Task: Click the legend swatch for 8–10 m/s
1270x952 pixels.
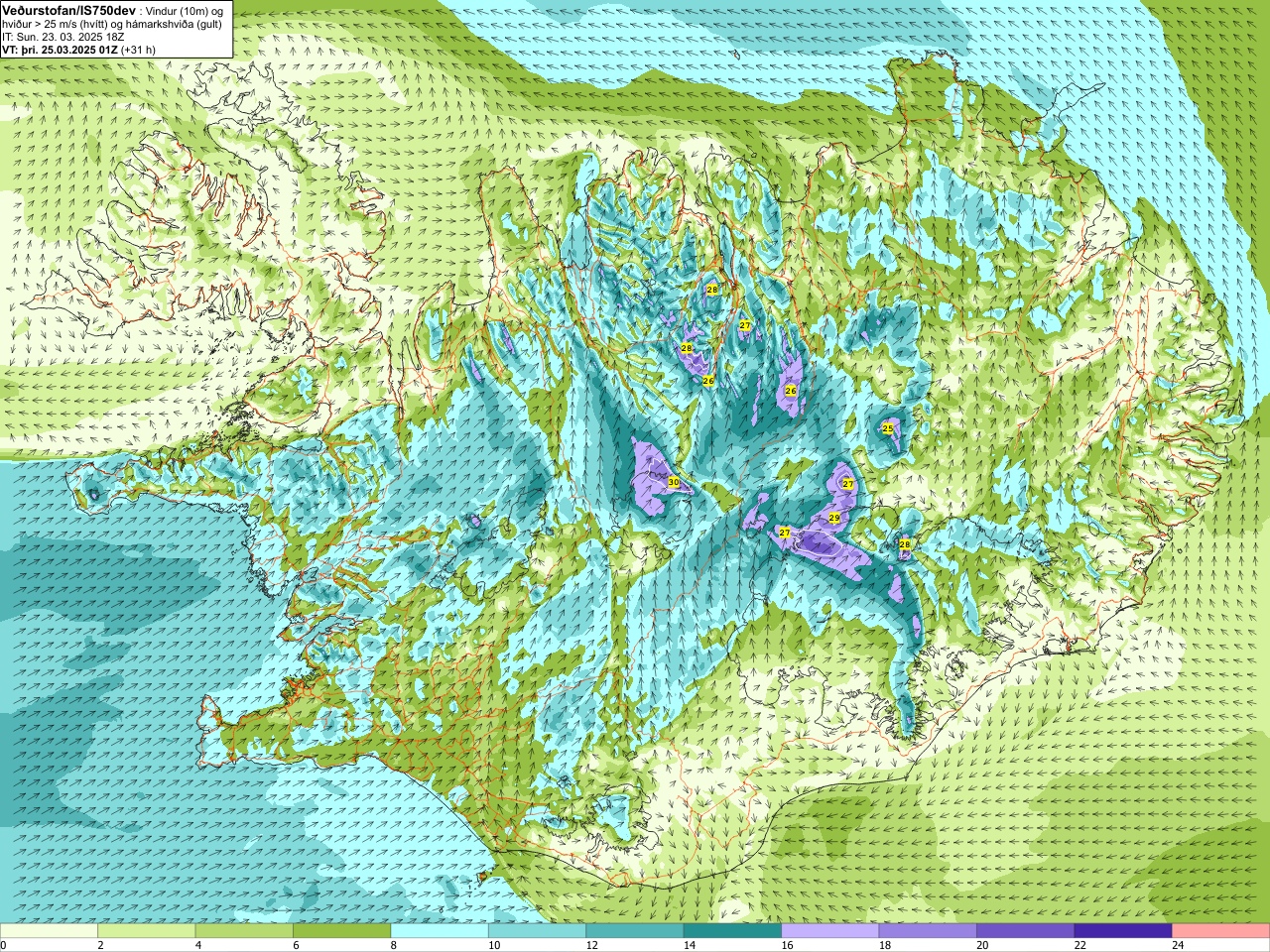Action: click(x=440, y=931)
